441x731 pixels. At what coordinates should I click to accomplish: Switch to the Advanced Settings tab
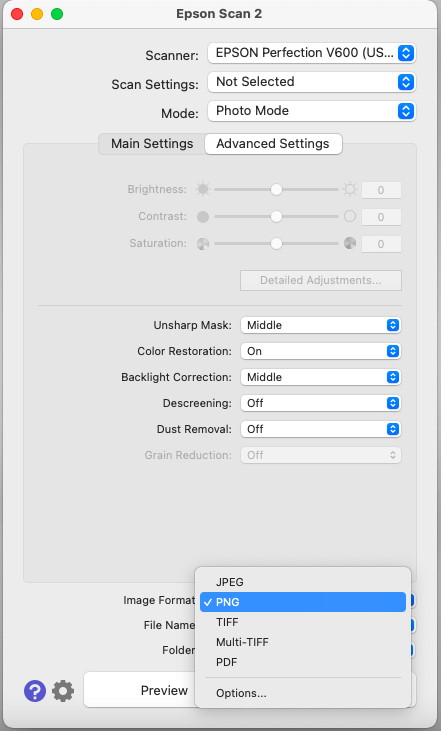[x=273, y=144]
